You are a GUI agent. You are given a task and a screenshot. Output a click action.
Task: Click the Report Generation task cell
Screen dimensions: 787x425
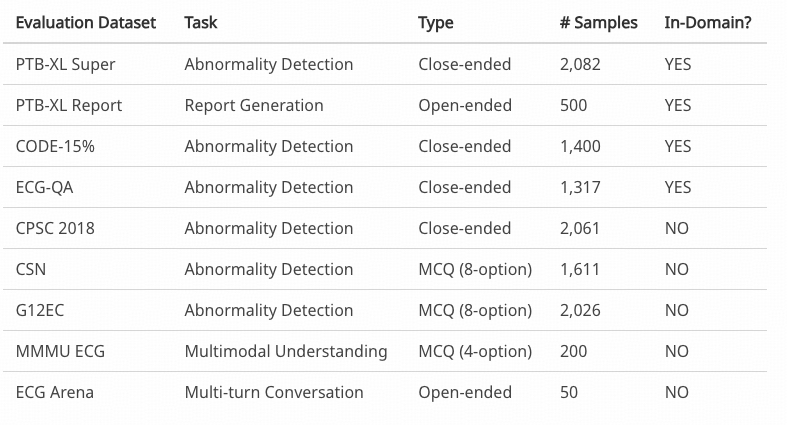click(254, 105)
